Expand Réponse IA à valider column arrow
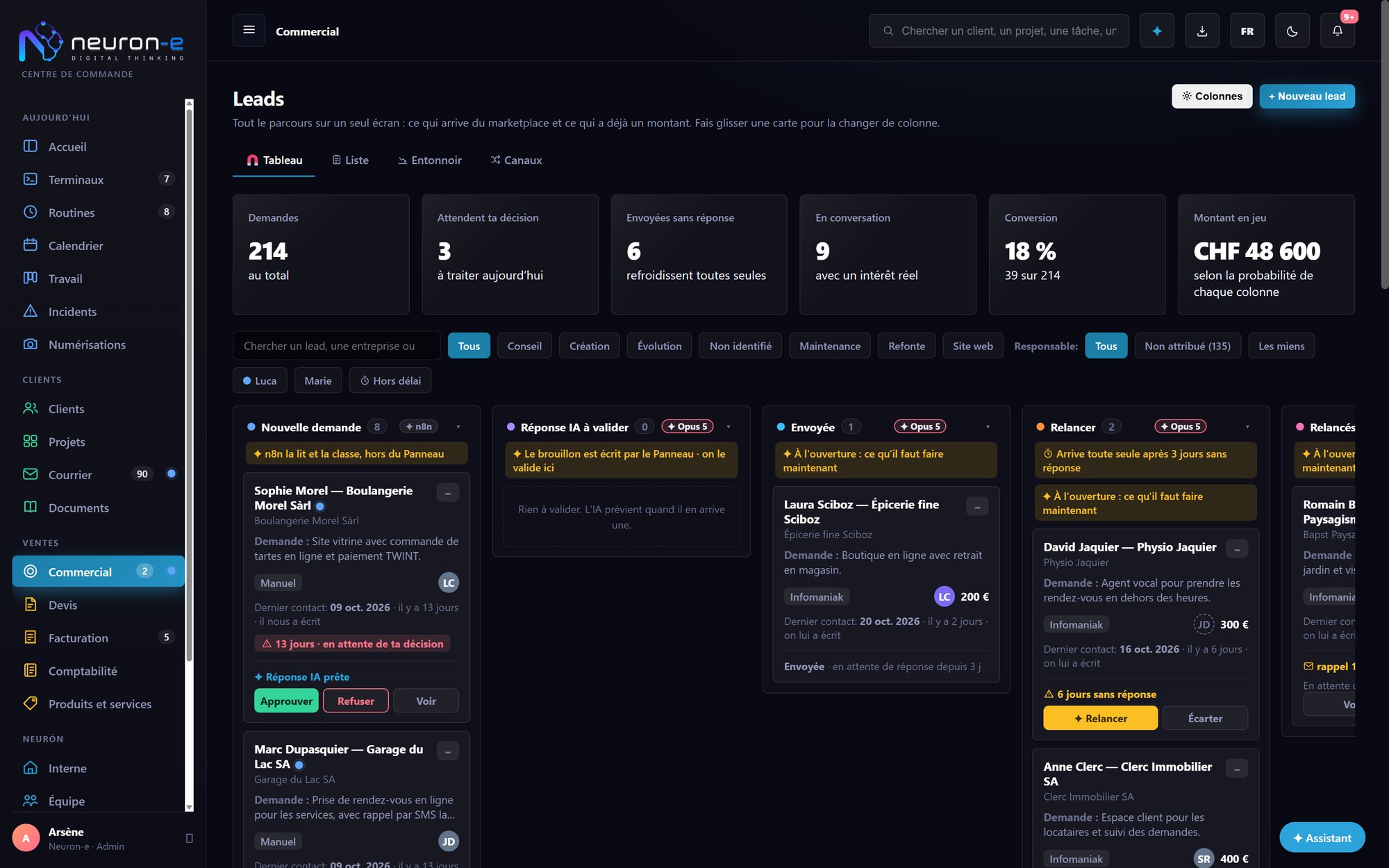This screenshot has height=868, width=1389. [x=729, y=427]
